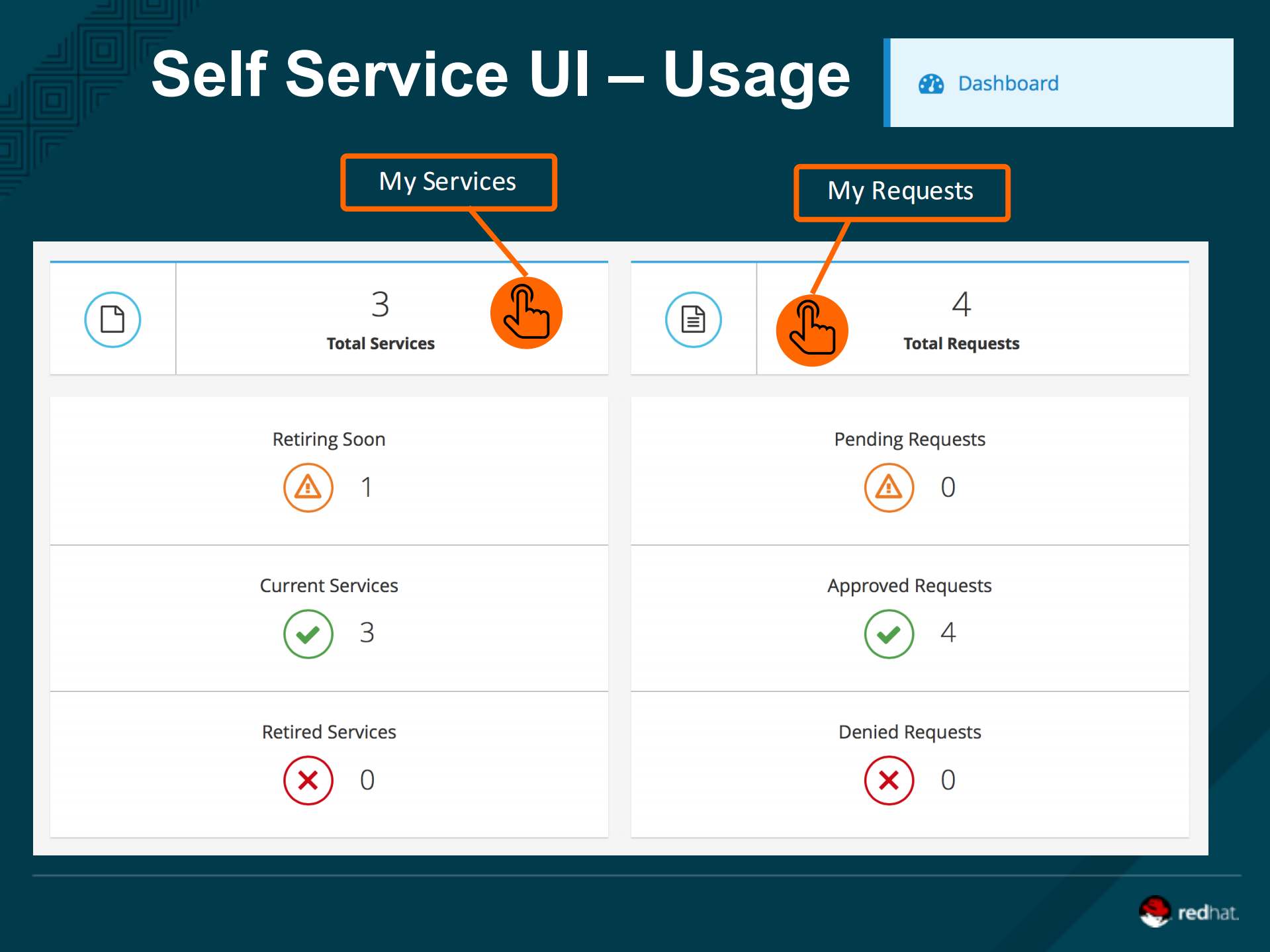Select the My Services callout label
Image resolution: width=1270 pixels, height=952 pixels.
[x=448, y=182]
